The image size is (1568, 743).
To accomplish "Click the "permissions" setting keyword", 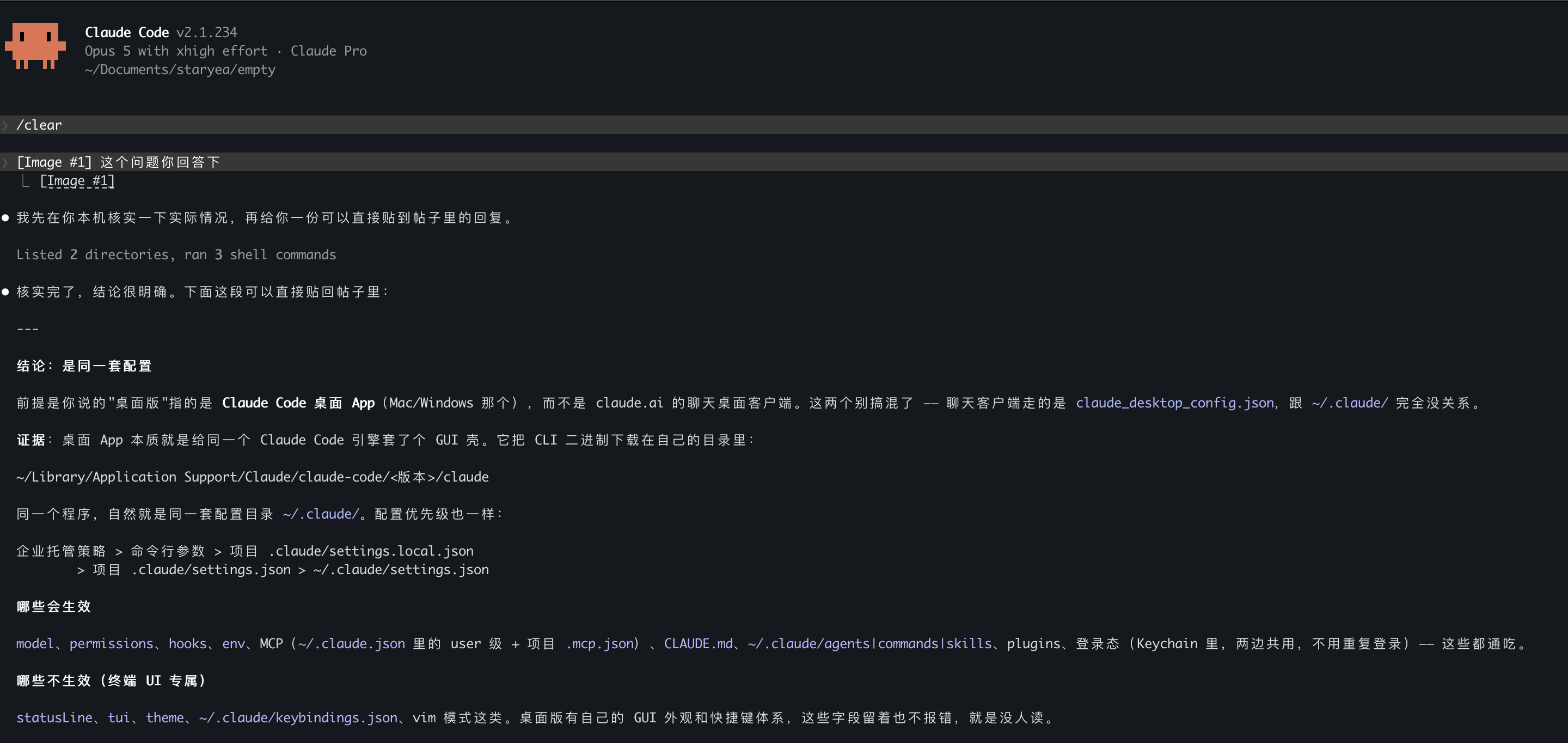I will (112, 644).
